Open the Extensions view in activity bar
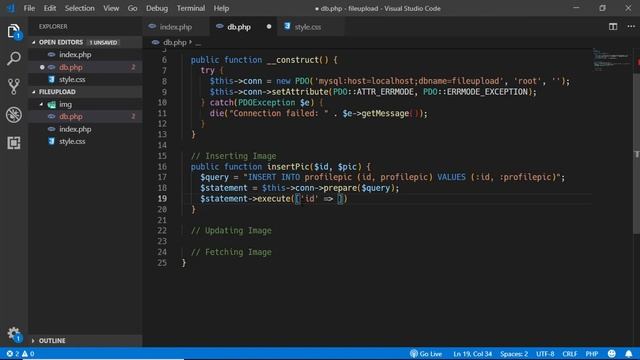The height and width of the screenshot is (360, 640). pos(13,143)
